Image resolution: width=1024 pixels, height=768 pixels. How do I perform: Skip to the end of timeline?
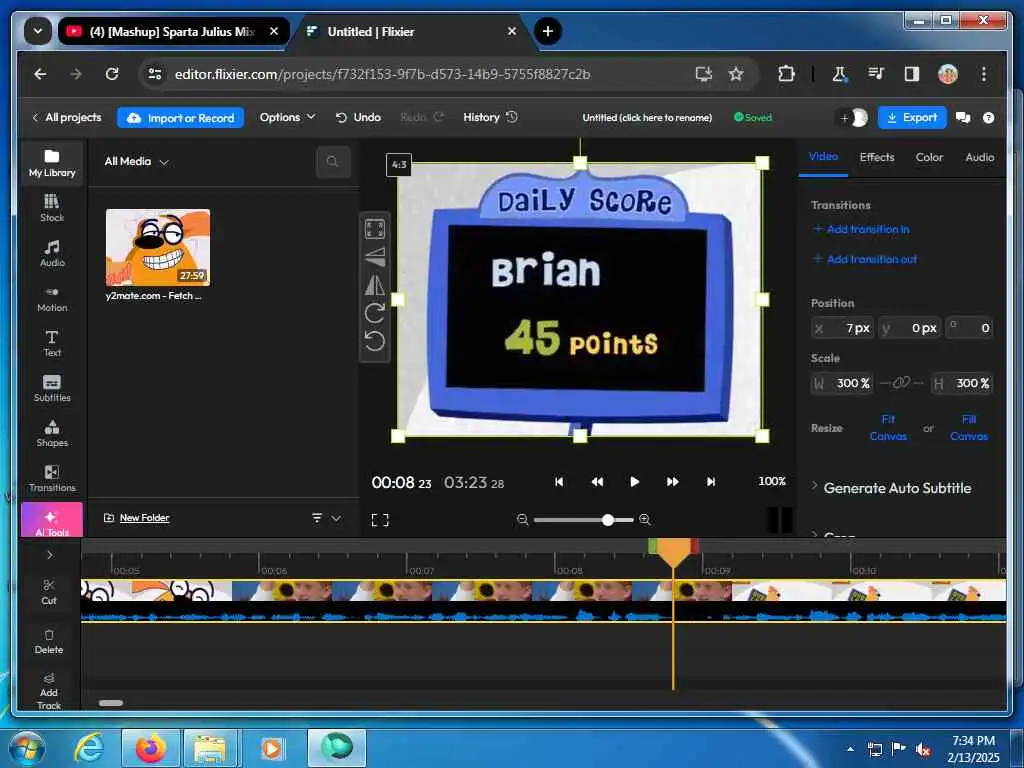click(711, 481)
